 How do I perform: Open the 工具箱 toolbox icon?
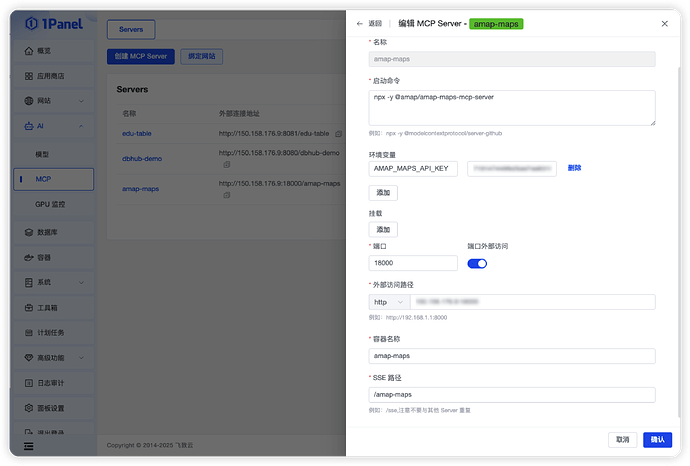pos(29,308)
